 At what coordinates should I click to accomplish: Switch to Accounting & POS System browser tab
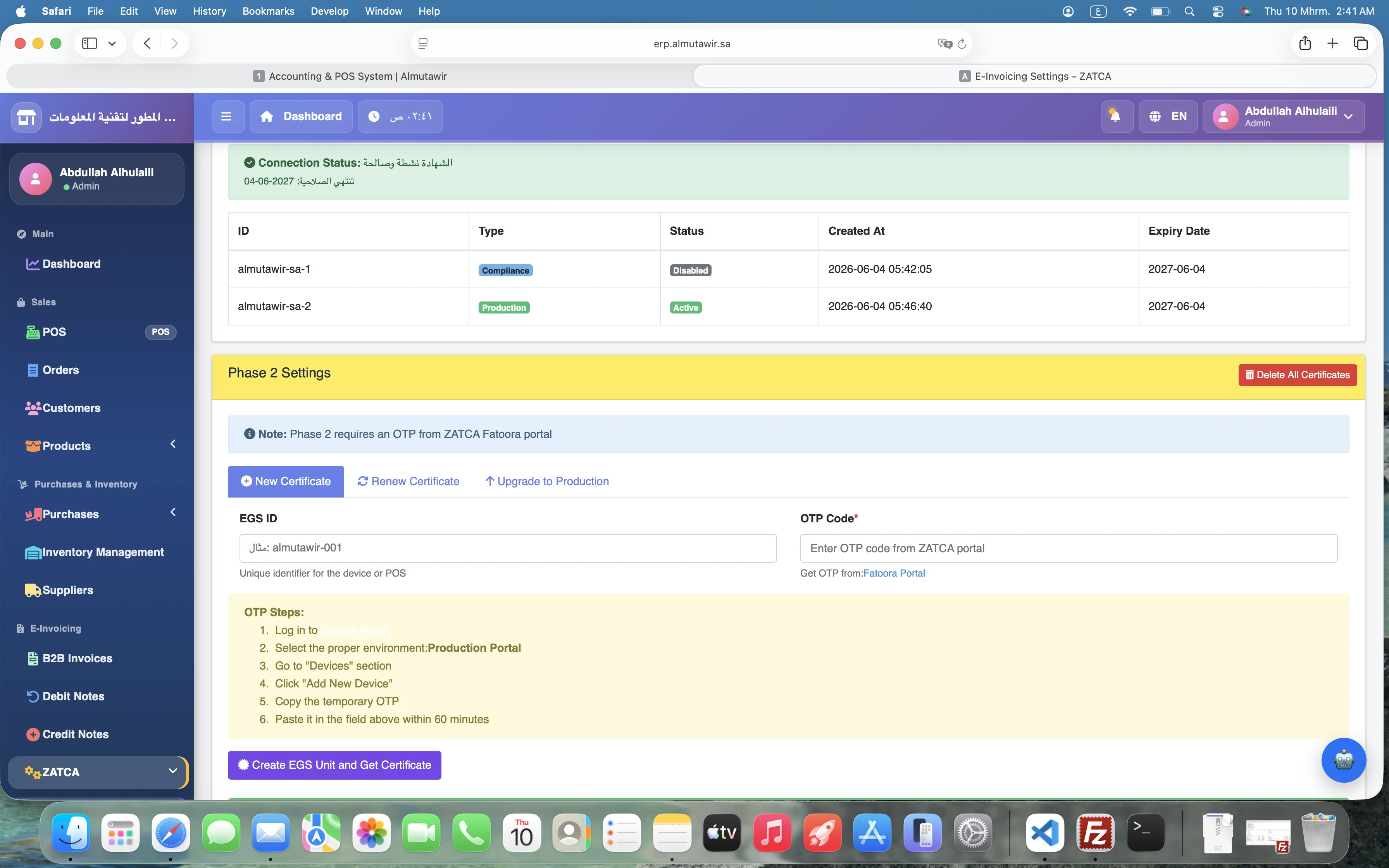click(350, 76)
